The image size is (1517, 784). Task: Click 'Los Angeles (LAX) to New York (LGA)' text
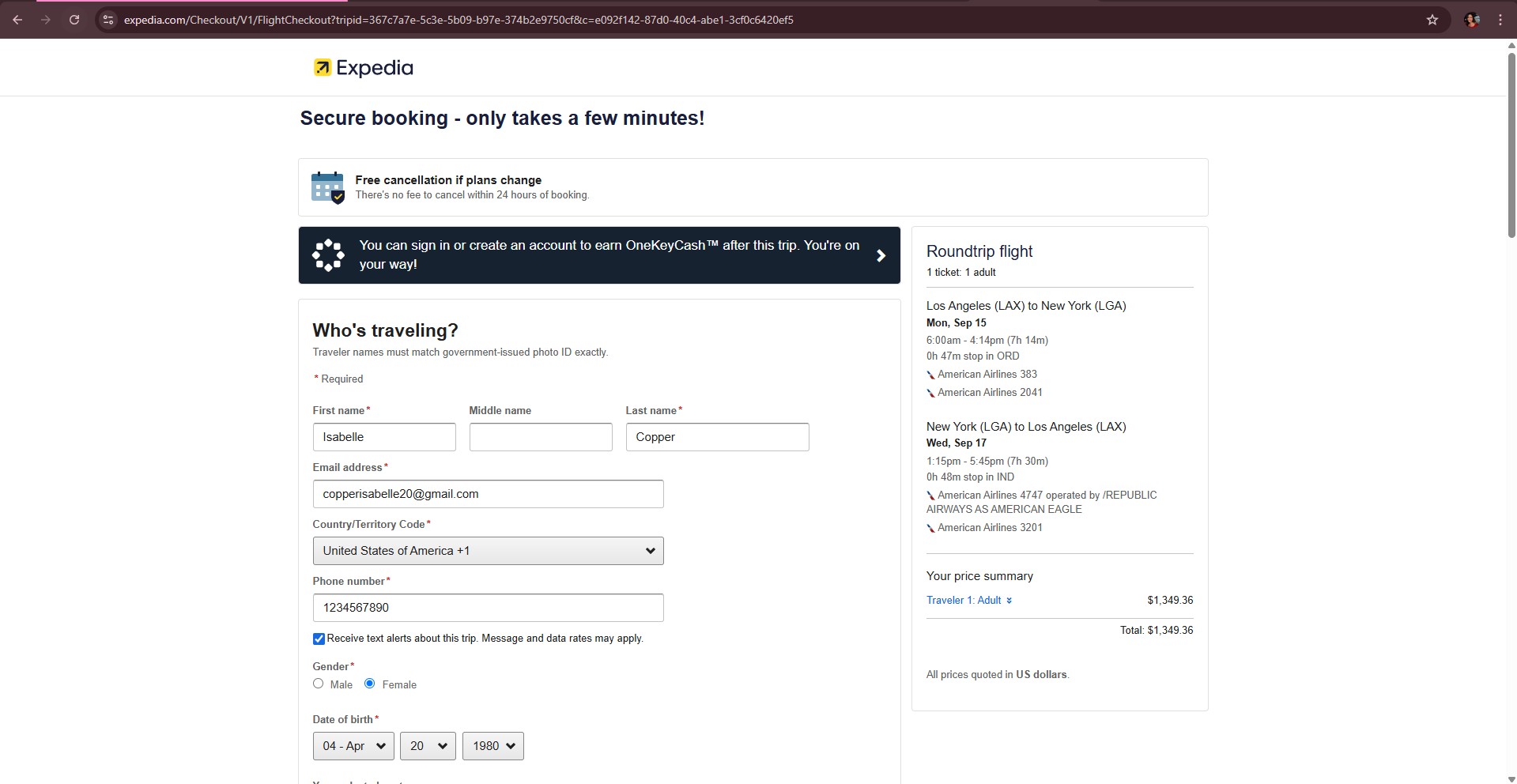[x=1026, y=306]
